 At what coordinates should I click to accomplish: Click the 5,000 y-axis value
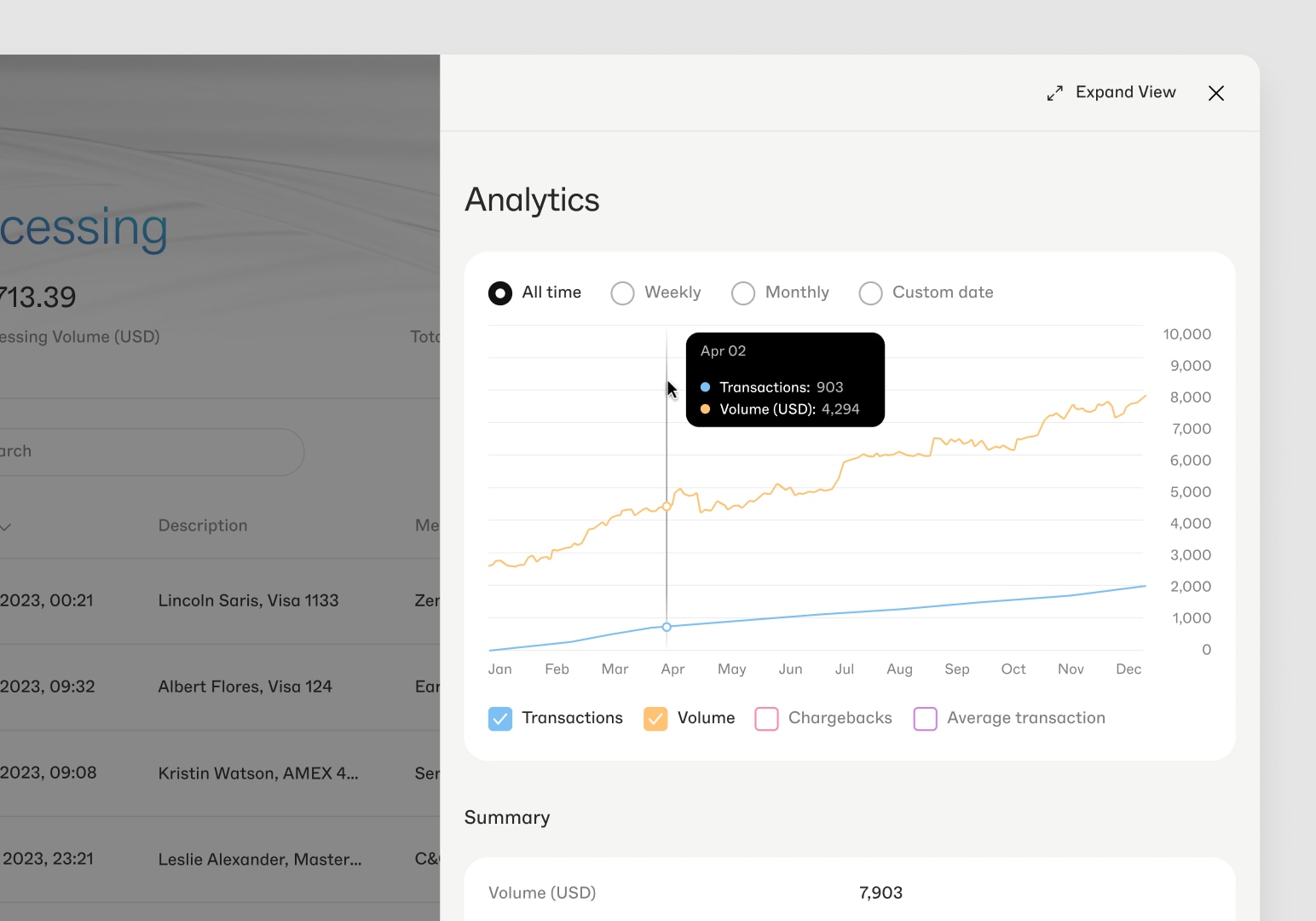[x=1190, y=492]
